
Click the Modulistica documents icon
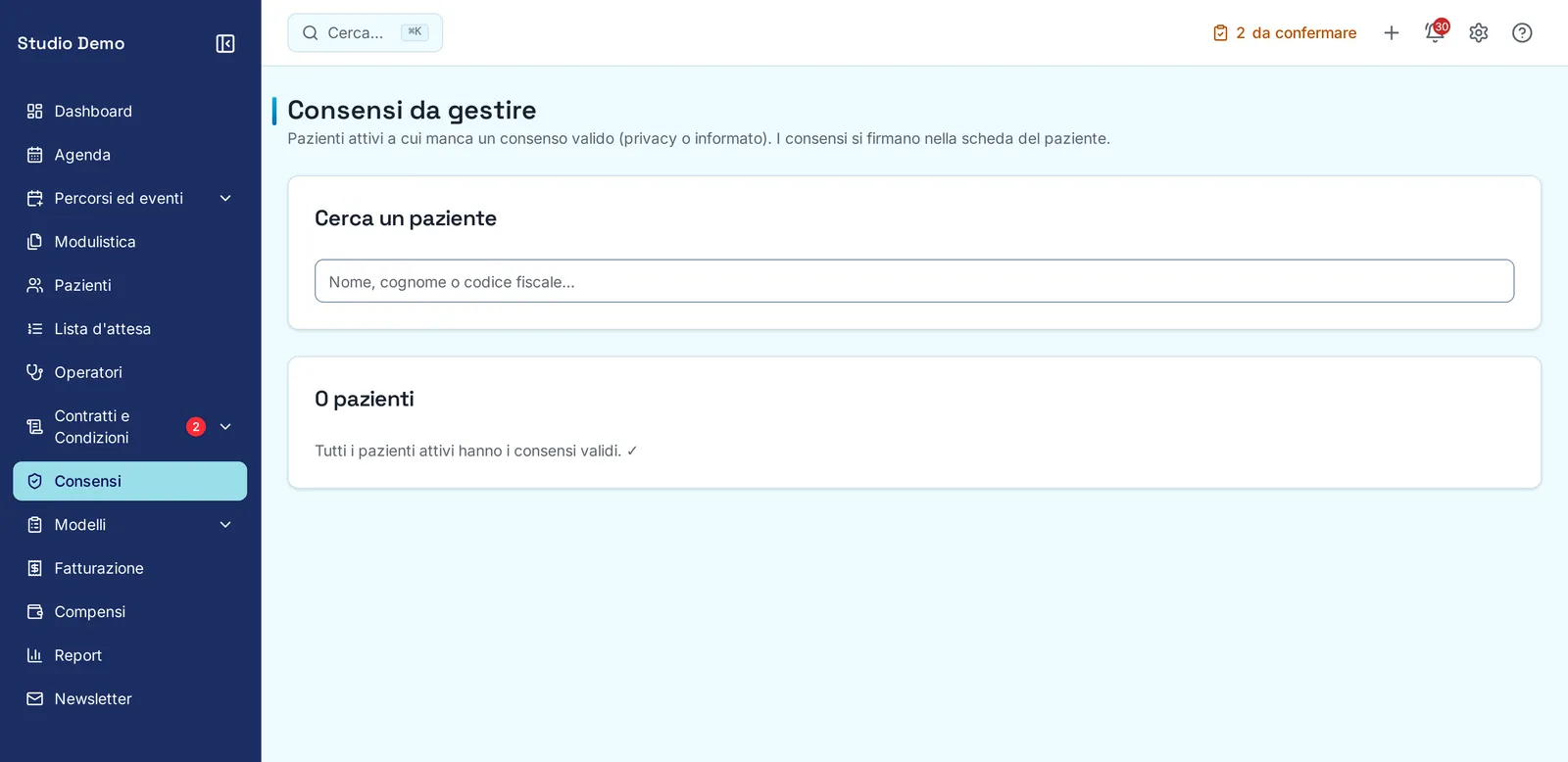click(x=35, y=242)
